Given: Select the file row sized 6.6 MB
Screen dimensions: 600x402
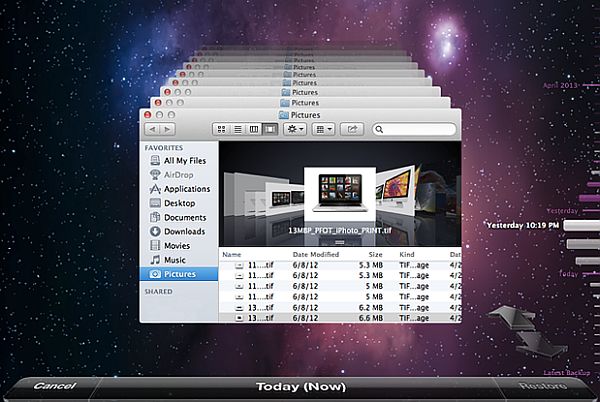Looking at the screenshot, I should pyautogui.click(x=340, y=318).
